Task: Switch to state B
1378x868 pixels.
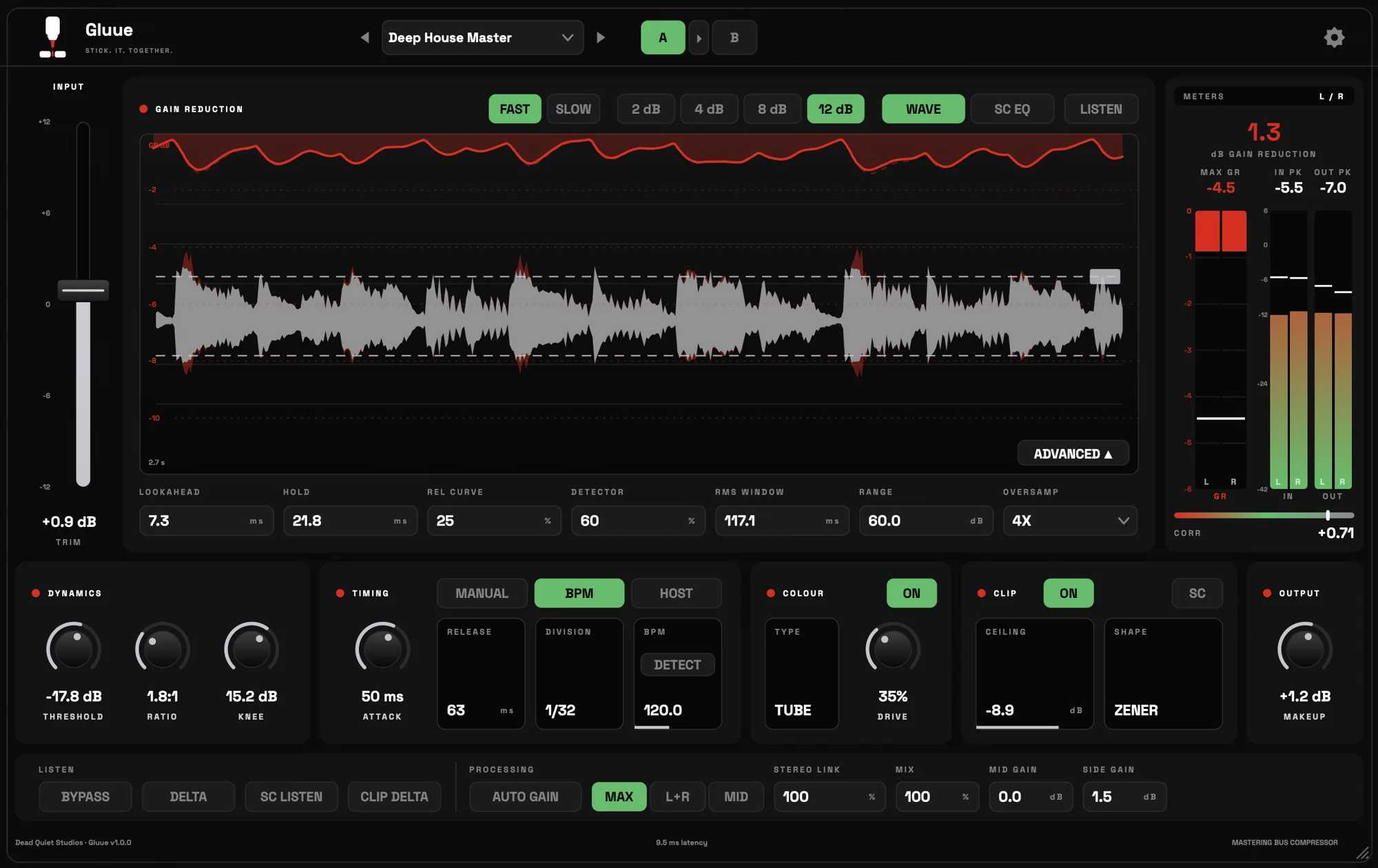Action: (734, 38)
